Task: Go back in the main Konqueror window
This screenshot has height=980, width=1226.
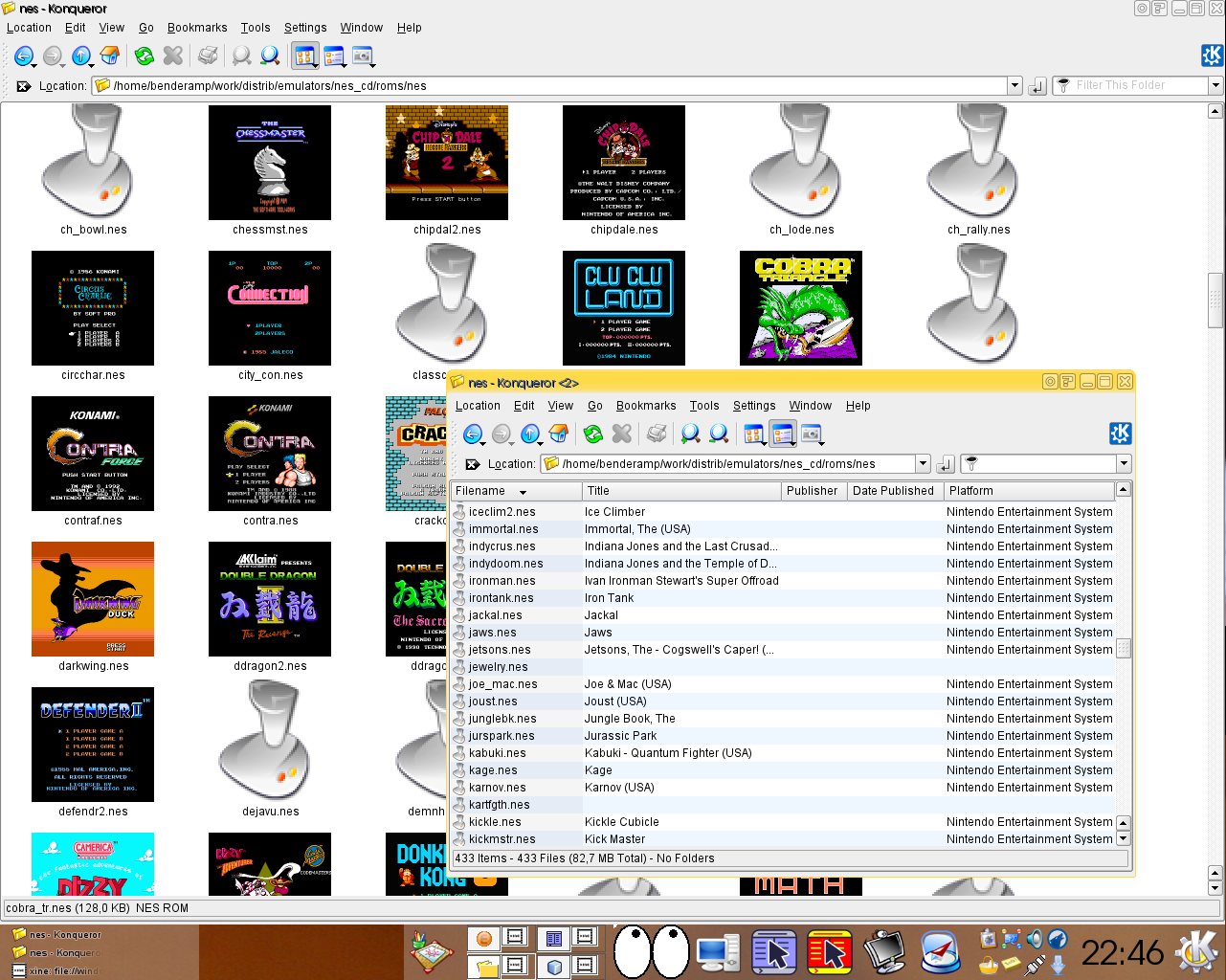Action: (23, 56)
